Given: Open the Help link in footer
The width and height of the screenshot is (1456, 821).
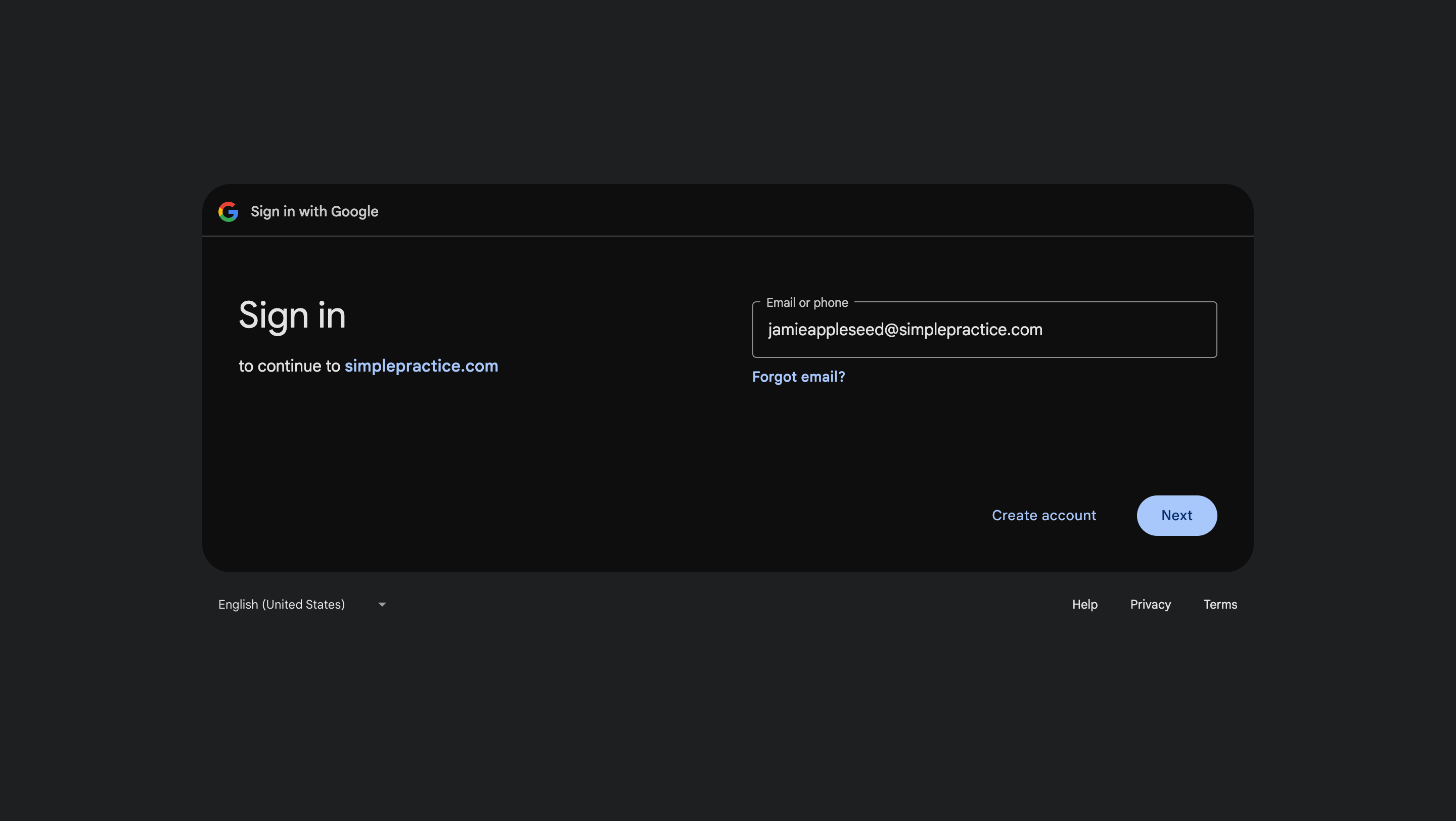Looking at the screenshot, I should (x=1084, y=604).
